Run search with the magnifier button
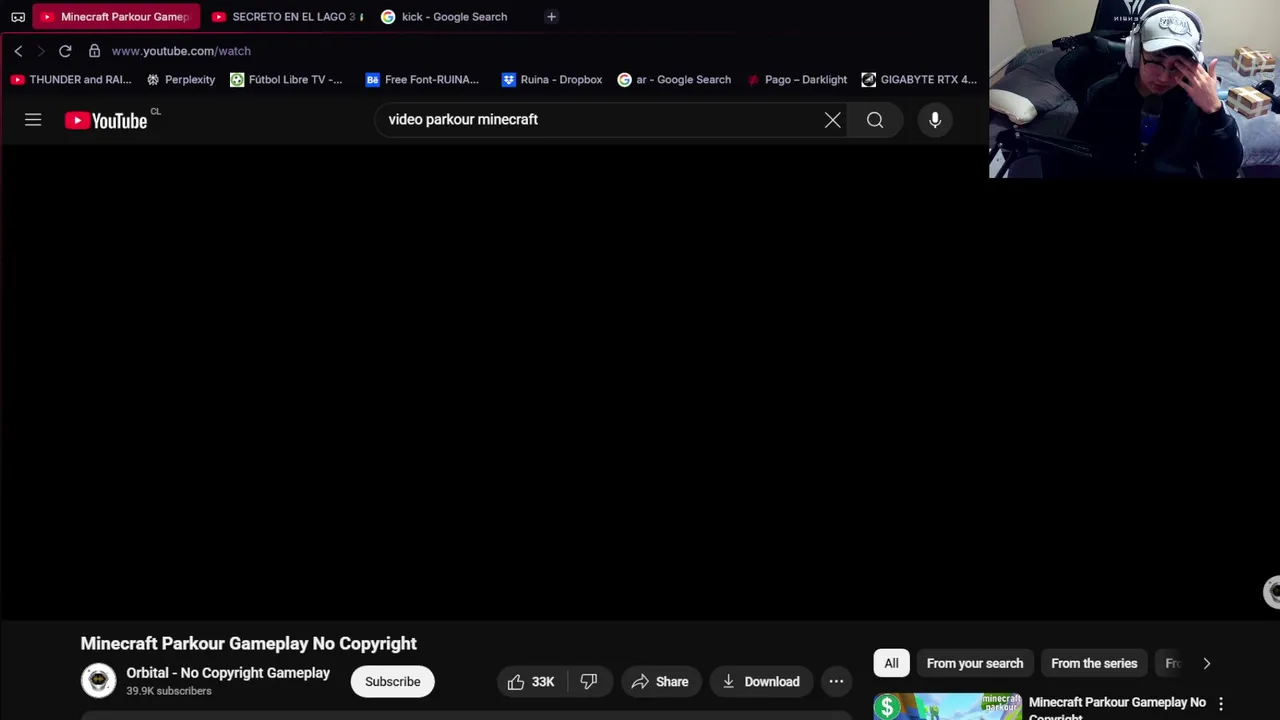1280x720 pixels. [875, 120]
